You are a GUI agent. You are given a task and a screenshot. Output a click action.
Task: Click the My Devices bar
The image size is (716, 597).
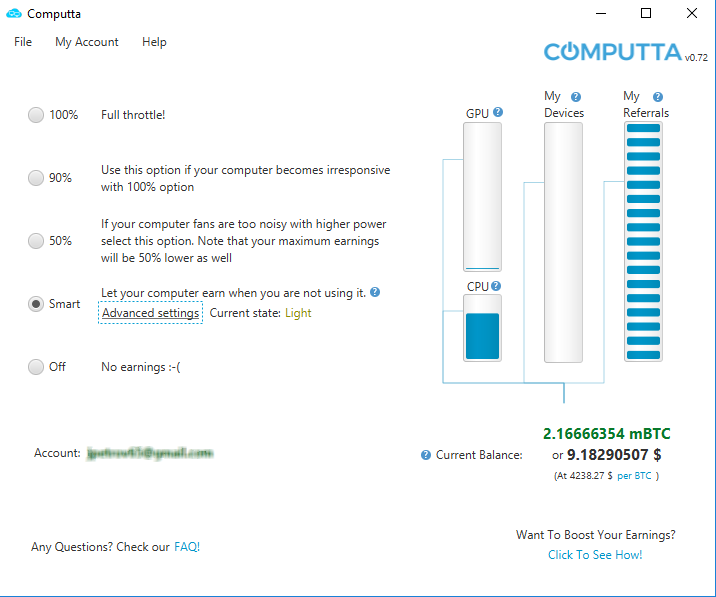(563, 242)
